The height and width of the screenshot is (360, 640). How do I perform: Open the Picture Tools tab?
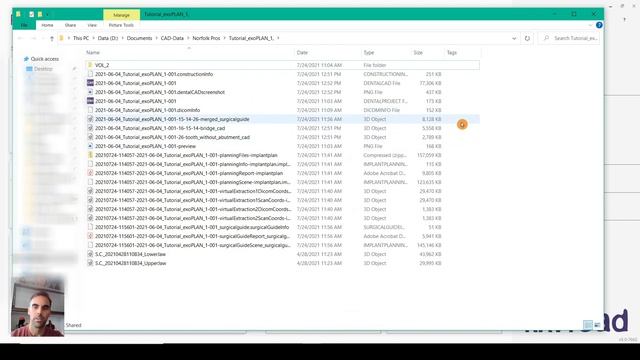pos(121,25)
